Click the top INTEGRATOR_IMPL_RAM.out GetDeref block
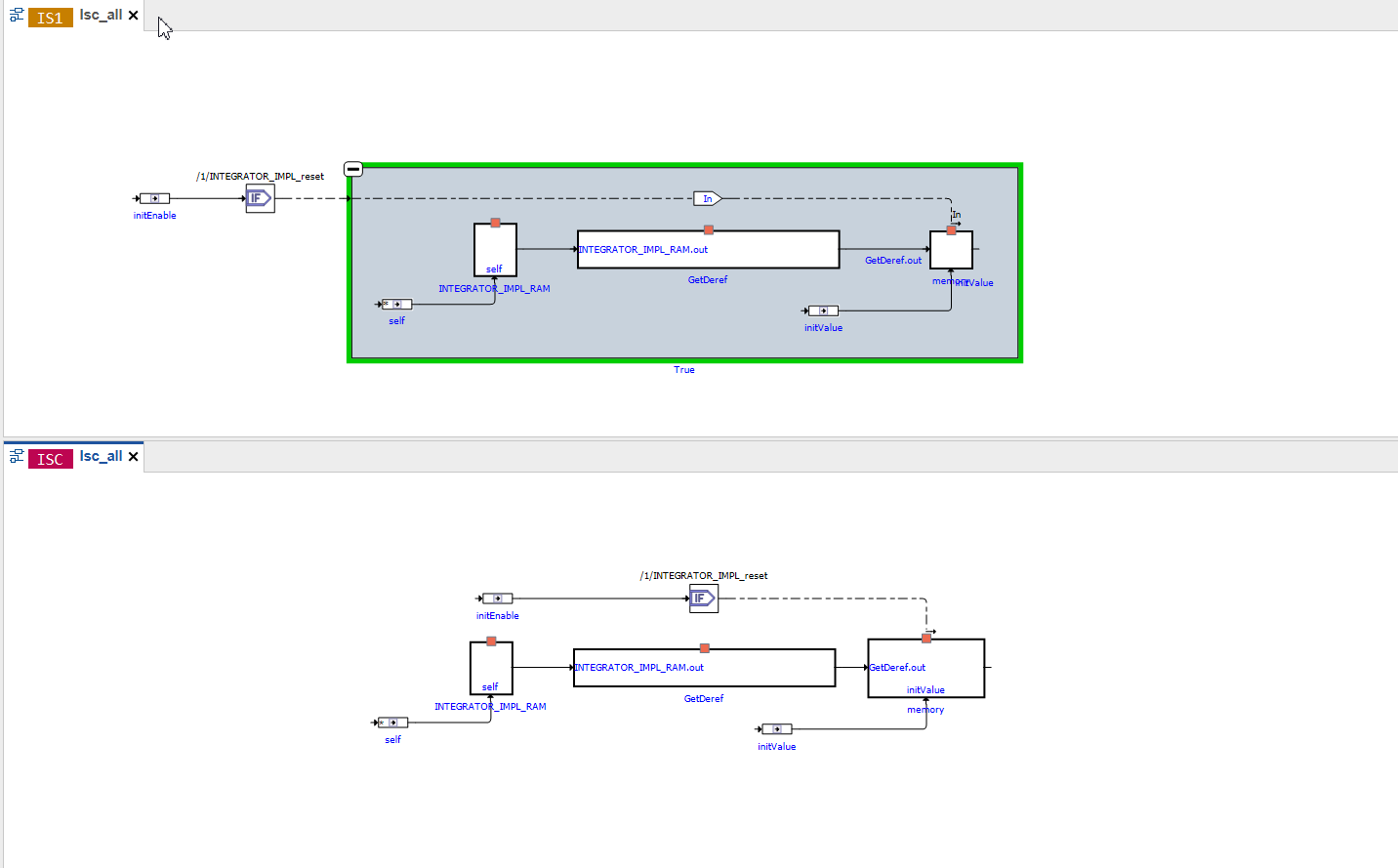Screen dimensions: 1398x868 pyautogui.click(x=708, y=250)
